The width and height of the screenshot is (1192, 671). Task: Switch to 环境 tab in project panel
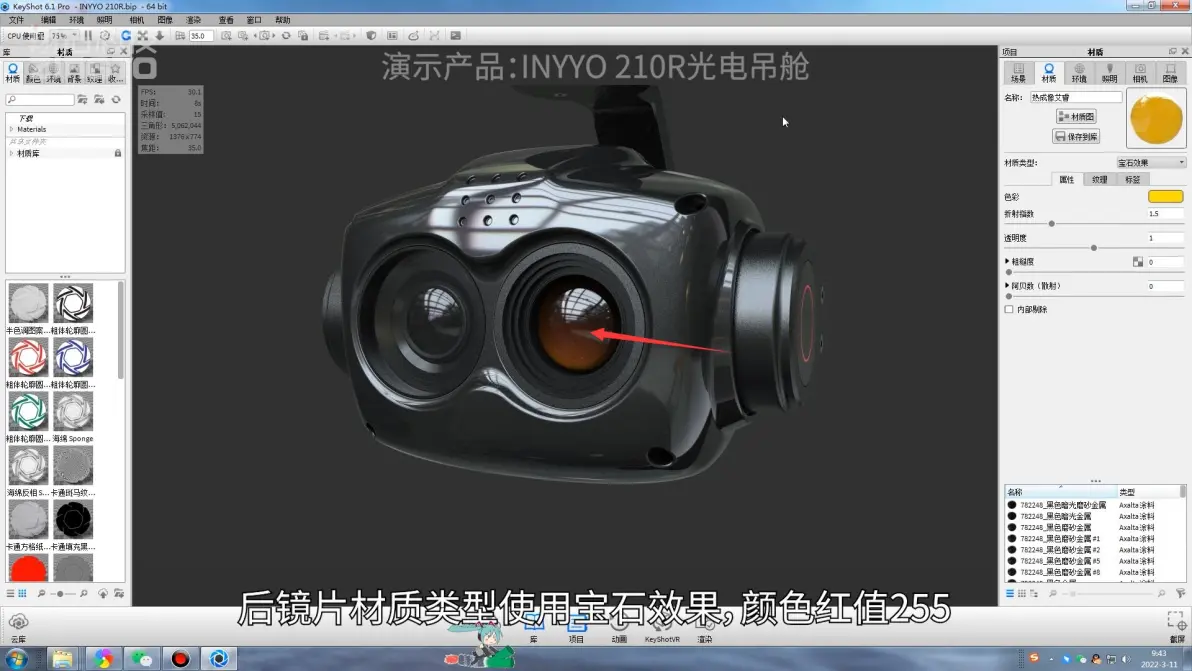(x=1079, y=72)
